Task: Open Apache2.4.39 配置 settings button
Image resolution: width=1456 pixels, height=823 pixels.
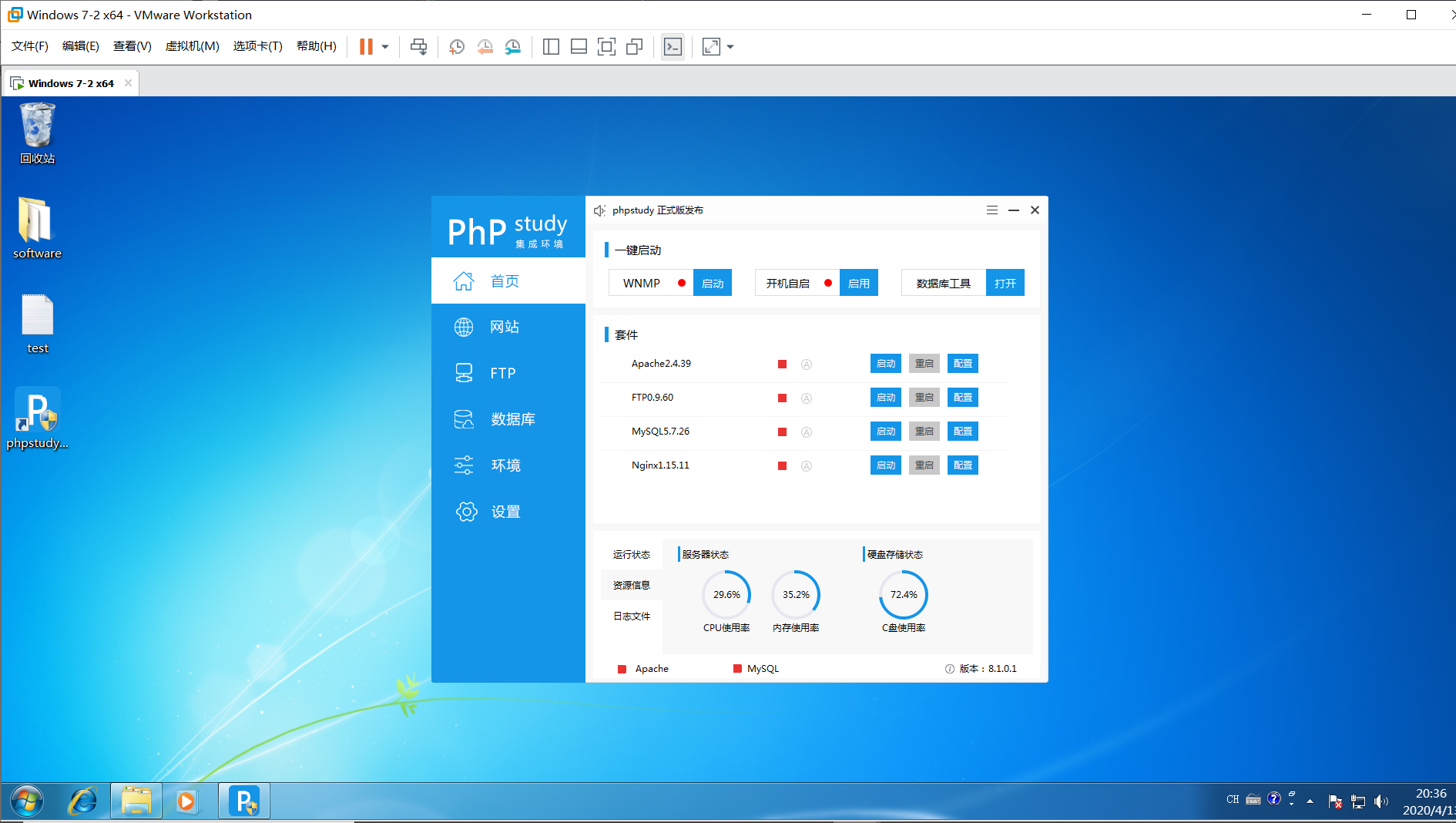Action: pyautogui.click(x=963, y=364)
